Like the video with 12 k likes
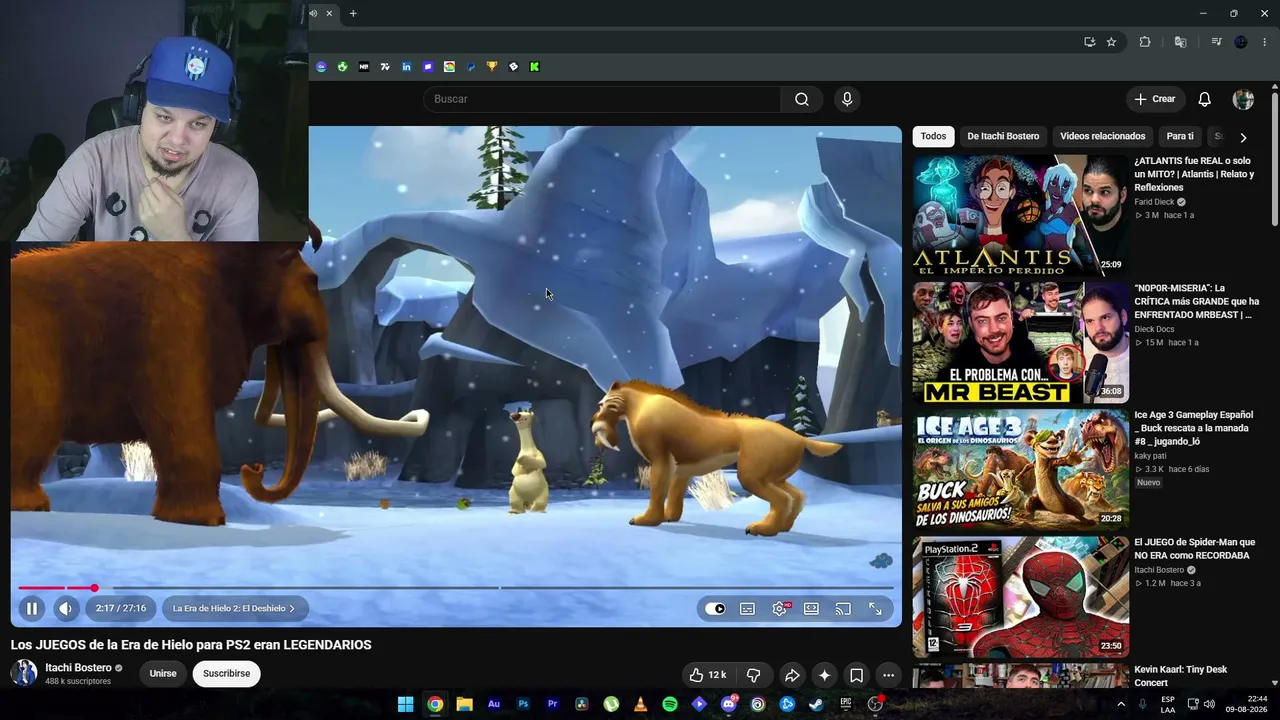The image size is (1280, 720). tap(708, 675)
